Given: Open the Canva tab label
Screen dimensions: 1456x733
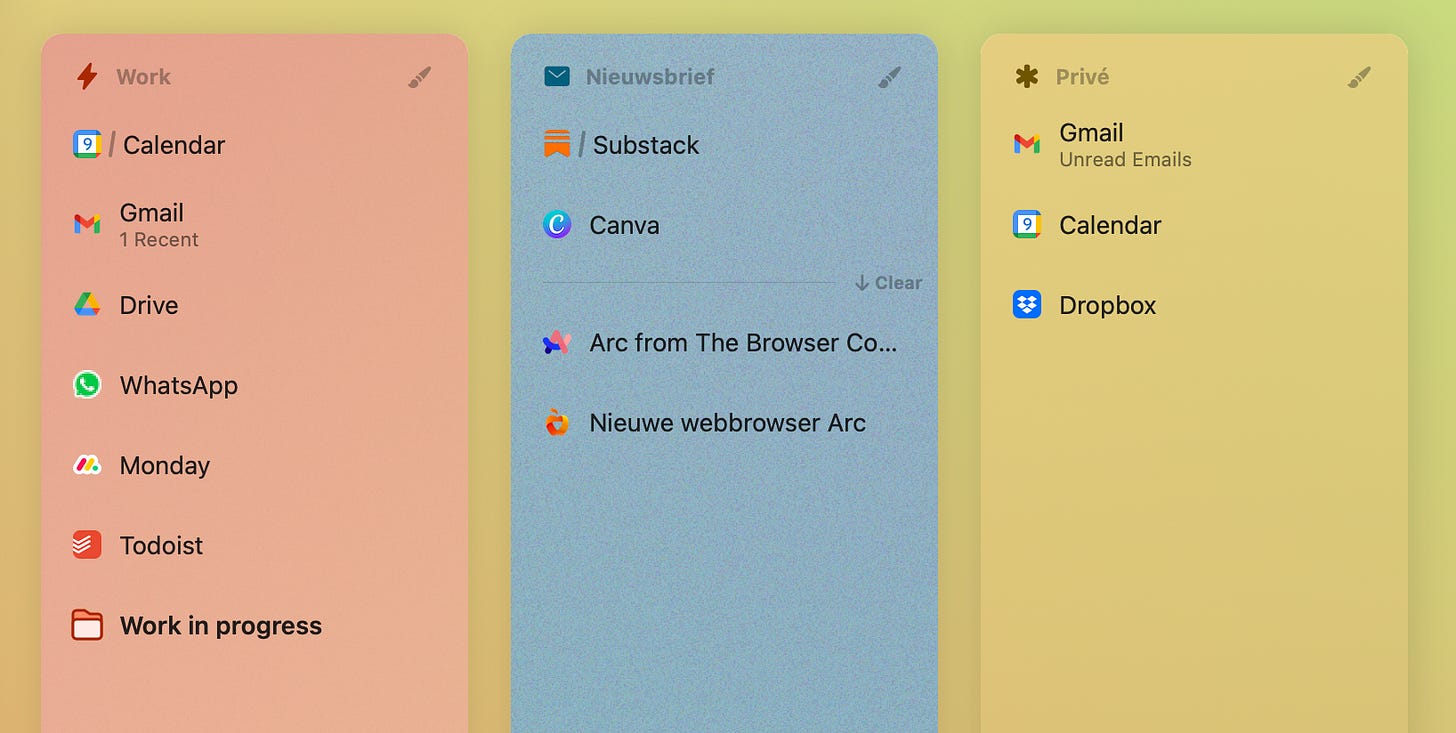Looking at the screenshot, I should [624, 225].
